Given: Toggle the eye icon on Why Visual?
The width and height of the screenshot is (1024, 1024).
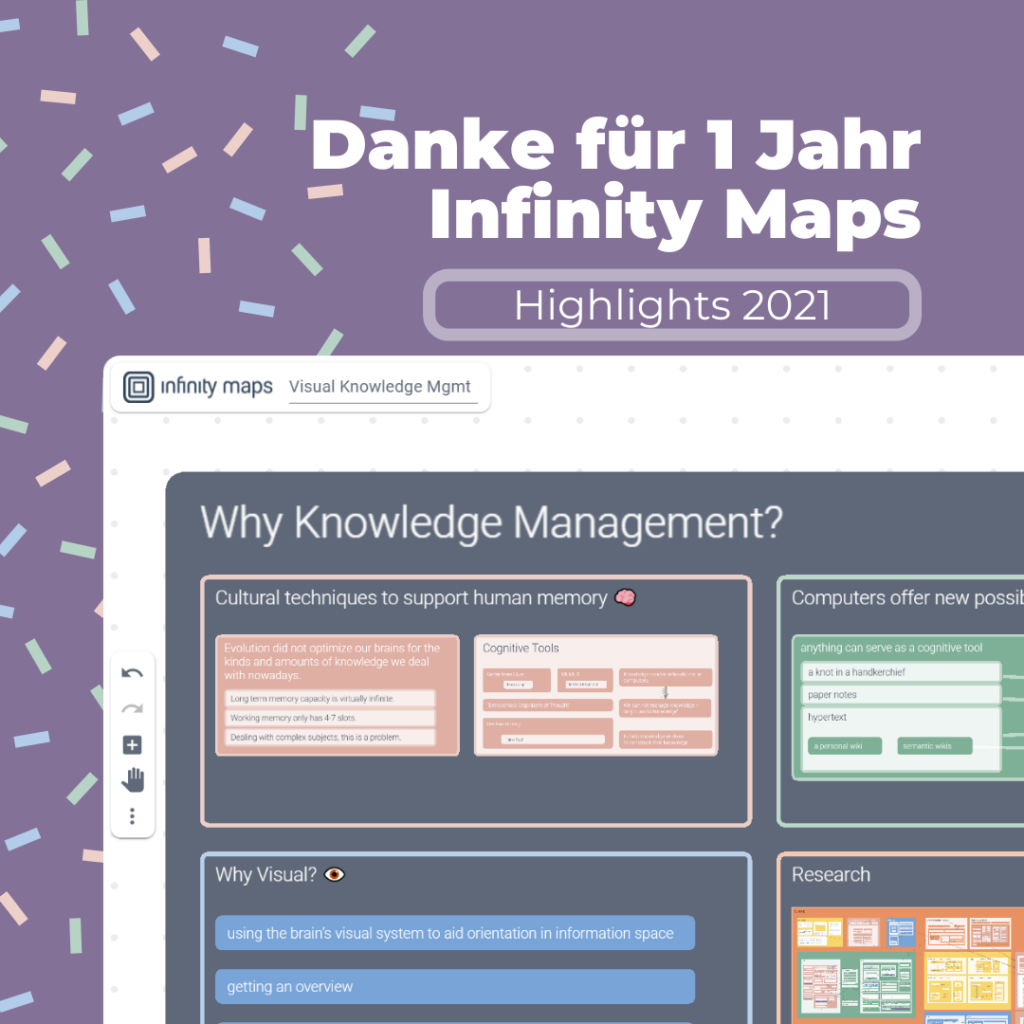Looking at the screenshot, I should click(335, 874).
